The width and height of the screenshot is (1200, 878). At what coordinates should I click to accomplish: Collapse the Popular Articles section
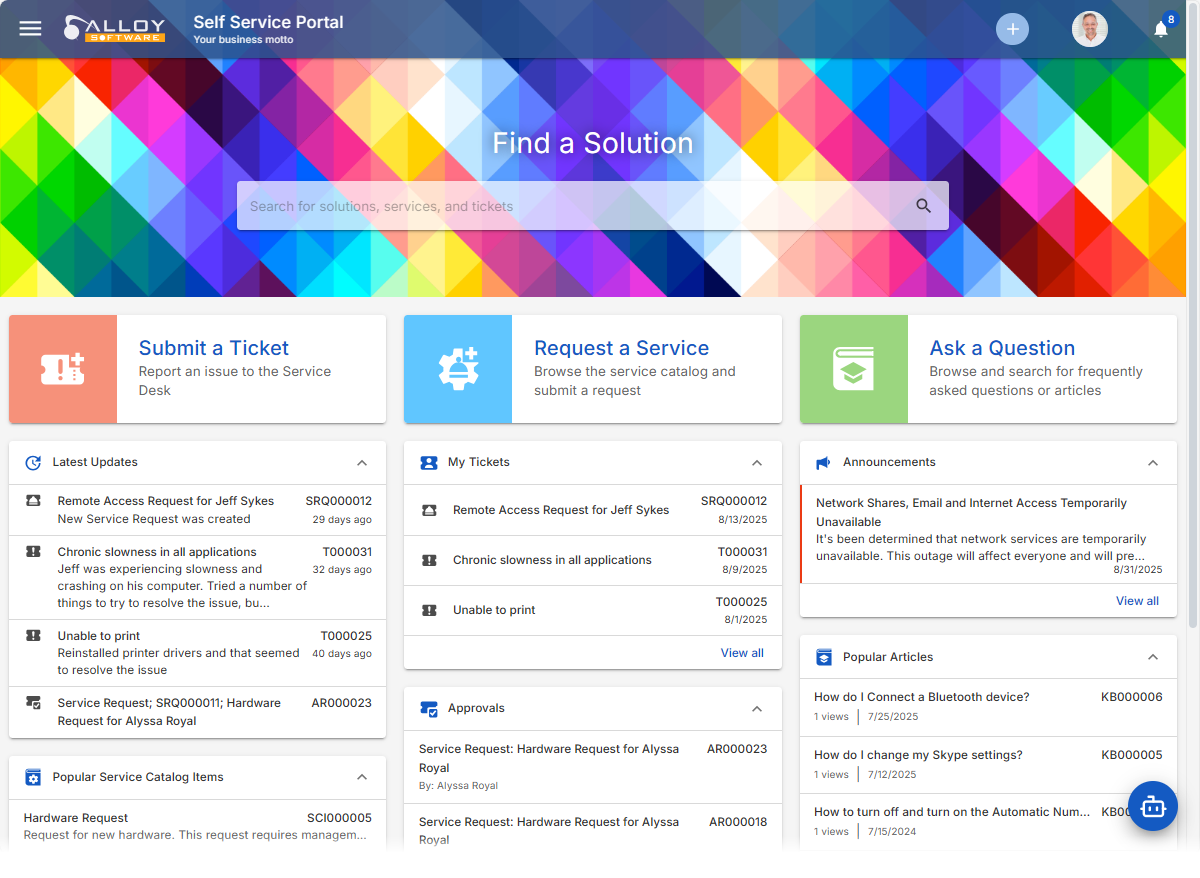[1152, 657]
